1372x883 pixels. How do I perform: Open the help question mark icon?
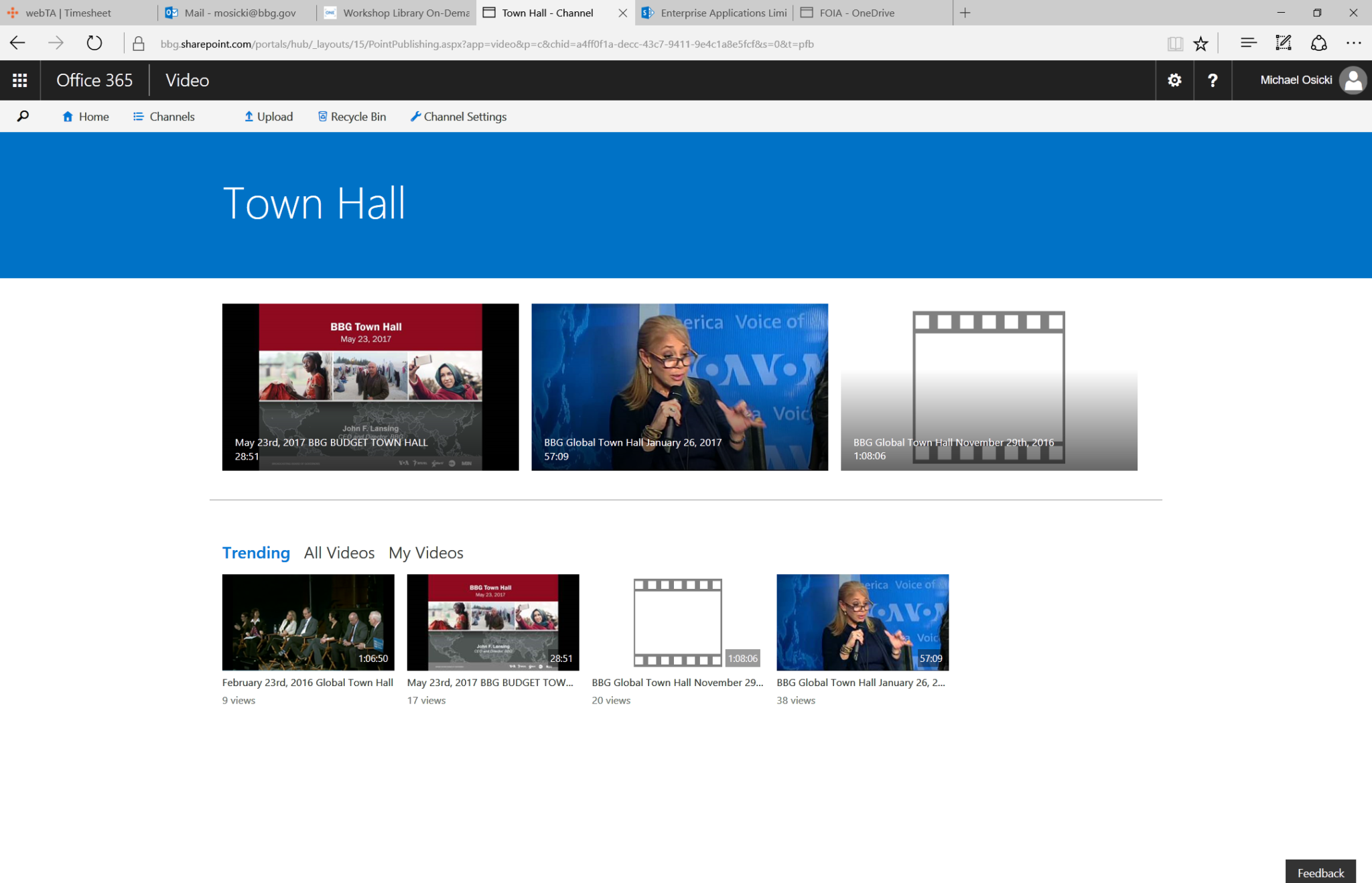pos(1213,80)
